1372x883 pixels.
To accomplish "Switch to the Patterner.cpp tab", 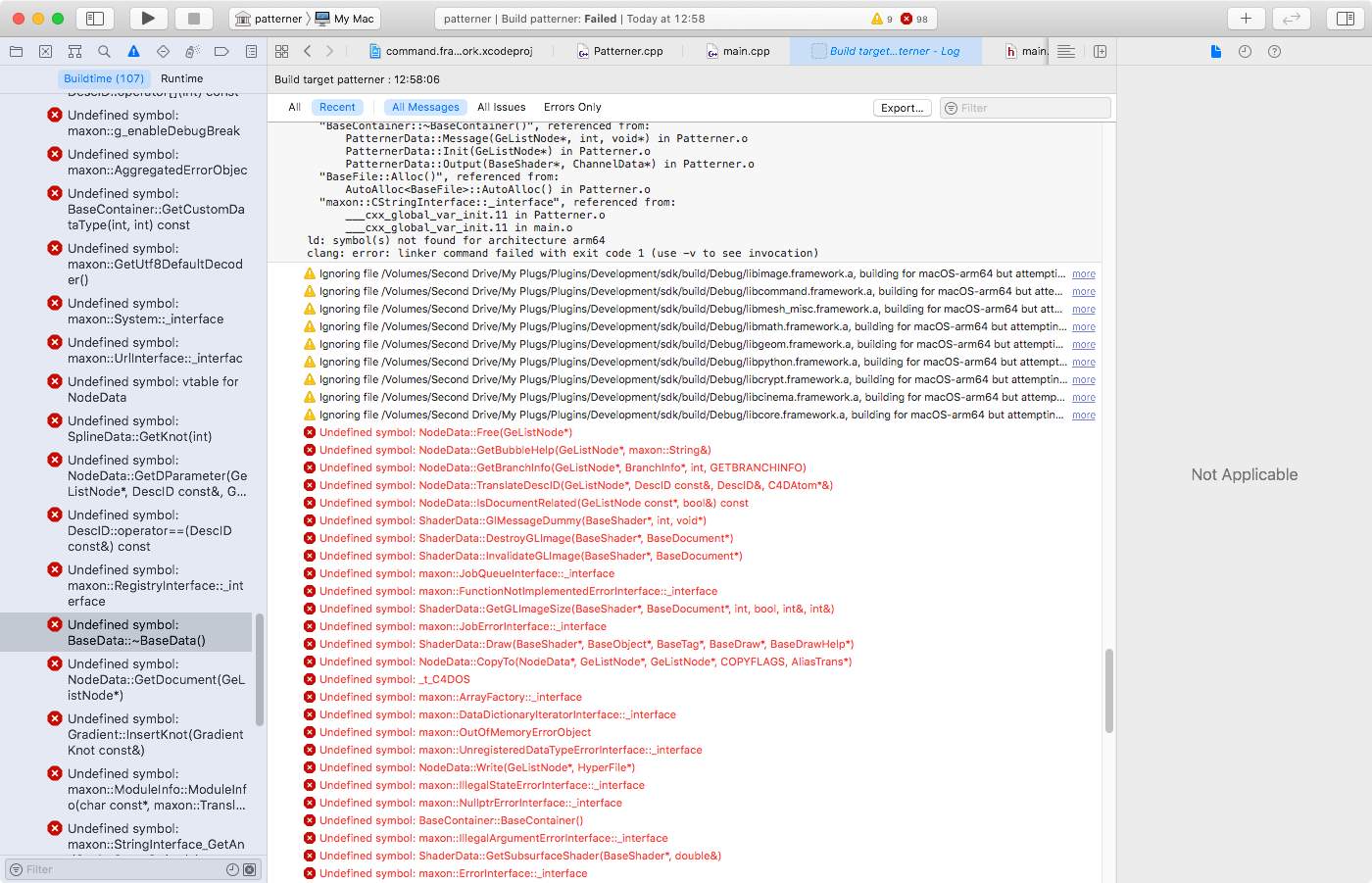I will 619,51.
